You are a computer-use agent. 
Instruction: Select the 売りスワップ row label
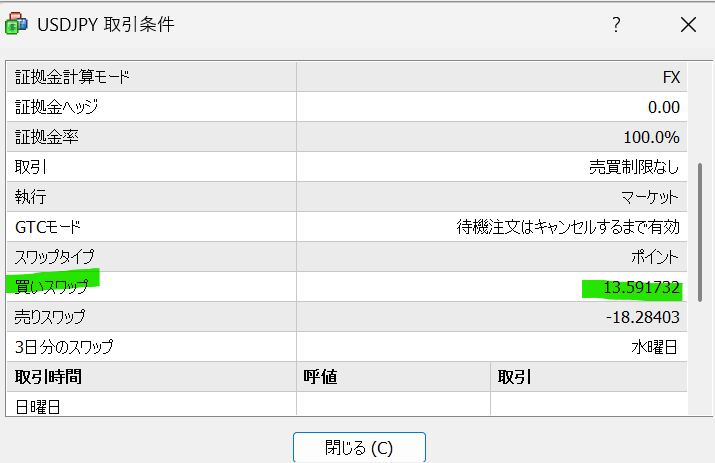(50, 317)
